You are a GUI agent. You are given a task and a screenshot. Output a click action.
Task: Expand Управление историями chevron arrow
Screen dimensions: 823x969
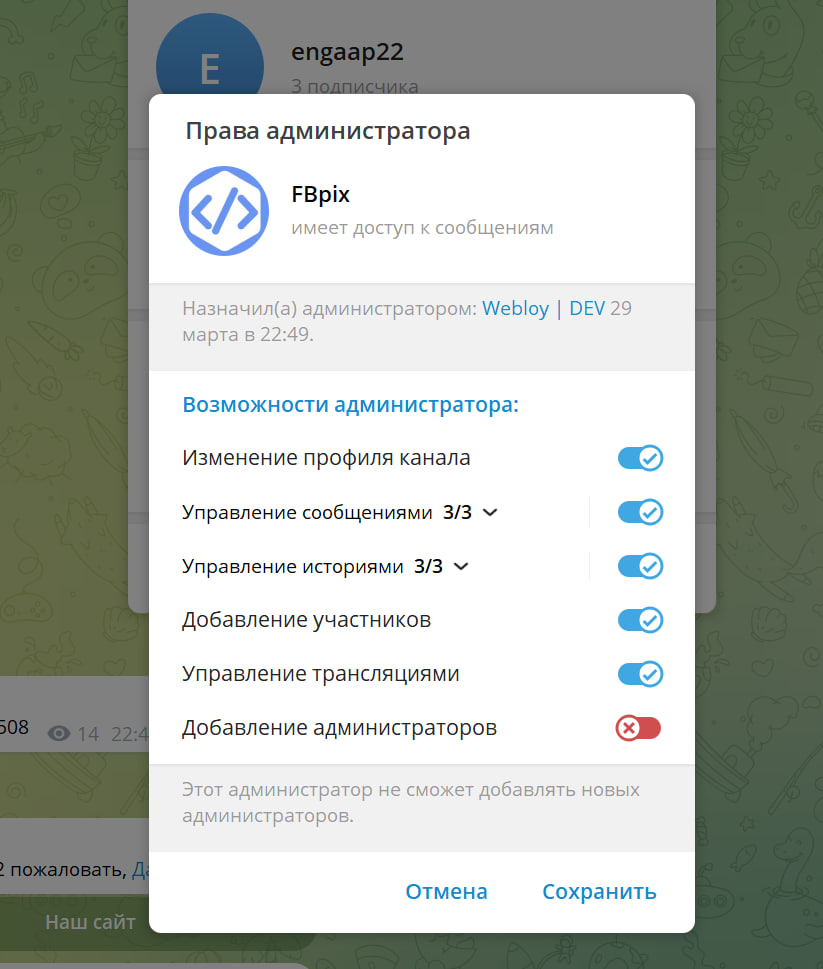click(461, 567)
